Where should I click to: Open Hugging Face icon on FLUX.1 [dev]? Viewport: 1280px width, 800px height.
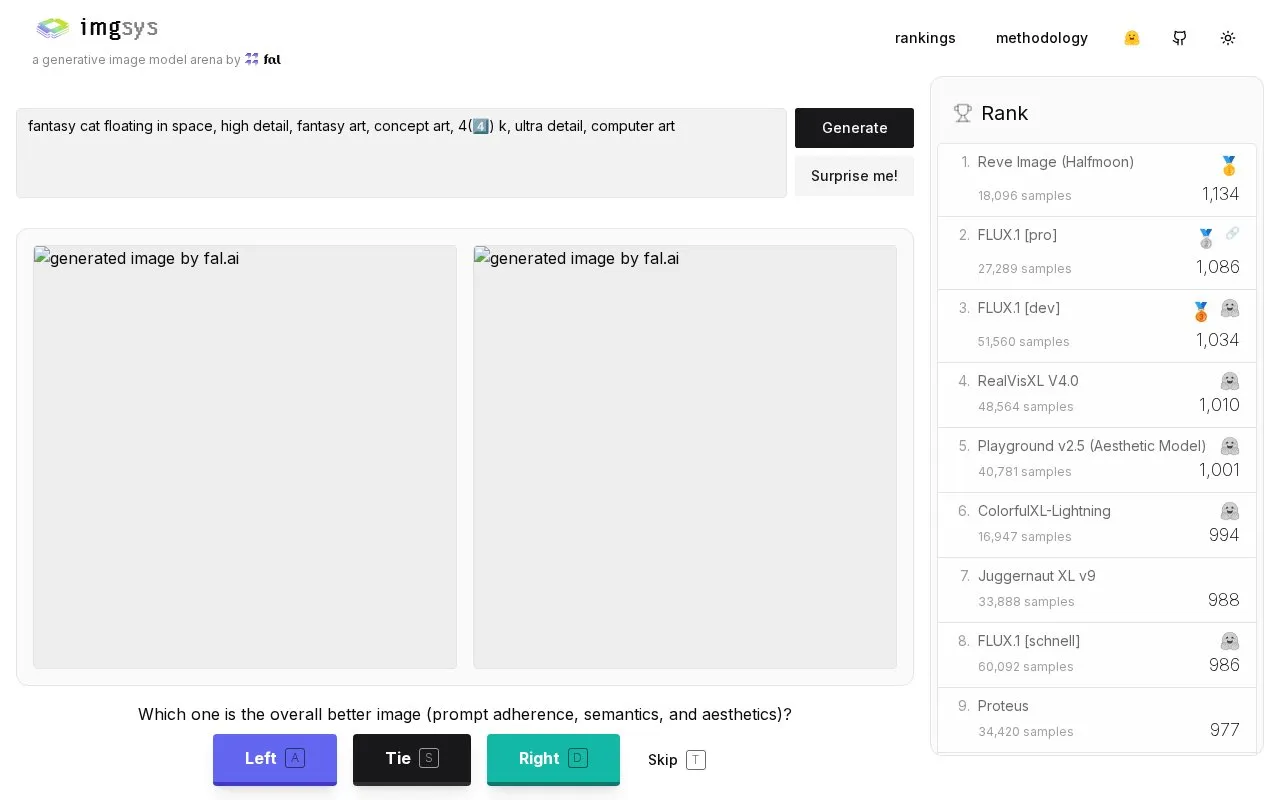point(1230,308)
